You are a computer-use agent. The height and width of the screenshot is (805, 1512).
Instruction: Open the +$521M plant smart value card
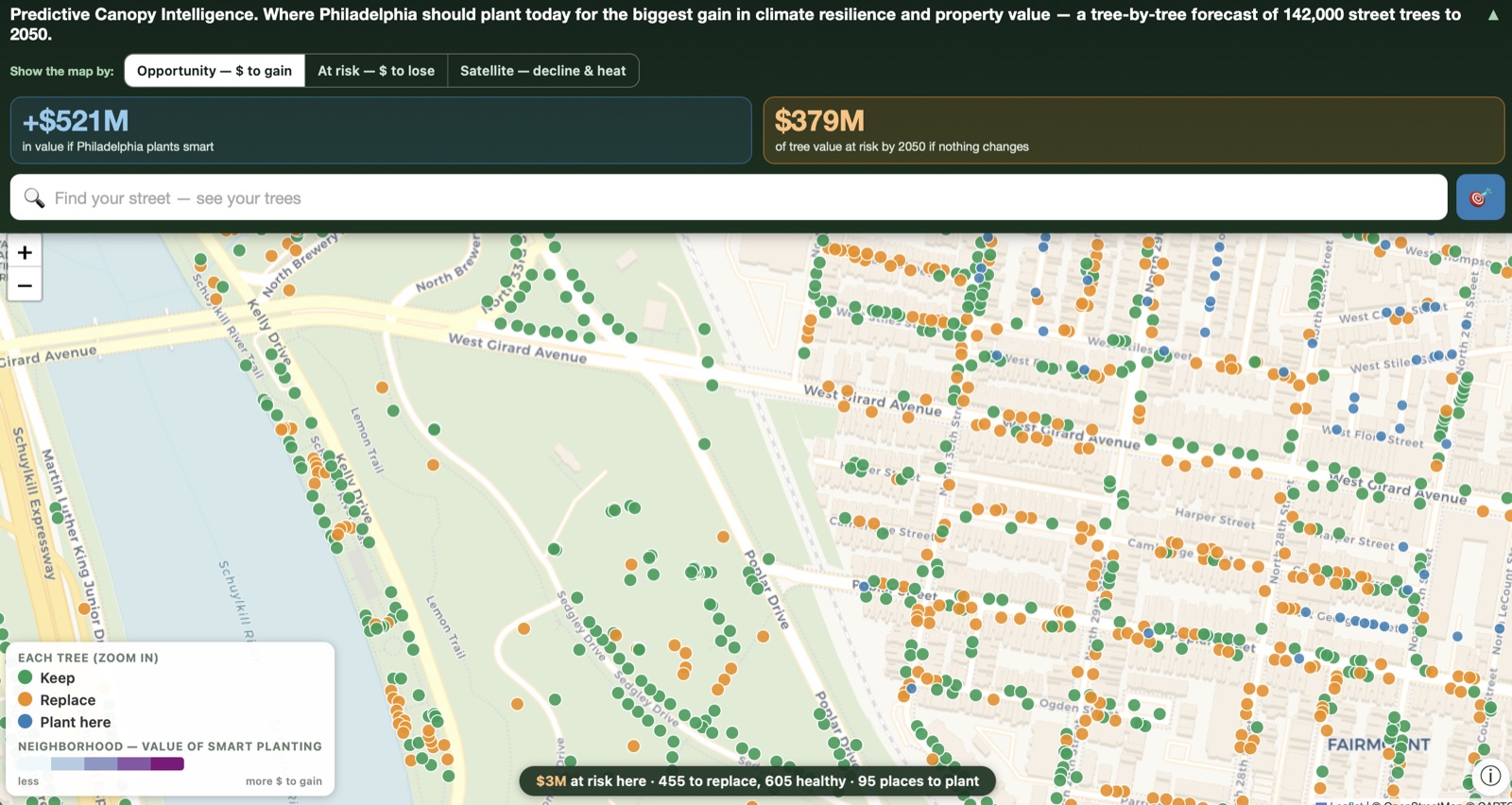coord(381,130)
